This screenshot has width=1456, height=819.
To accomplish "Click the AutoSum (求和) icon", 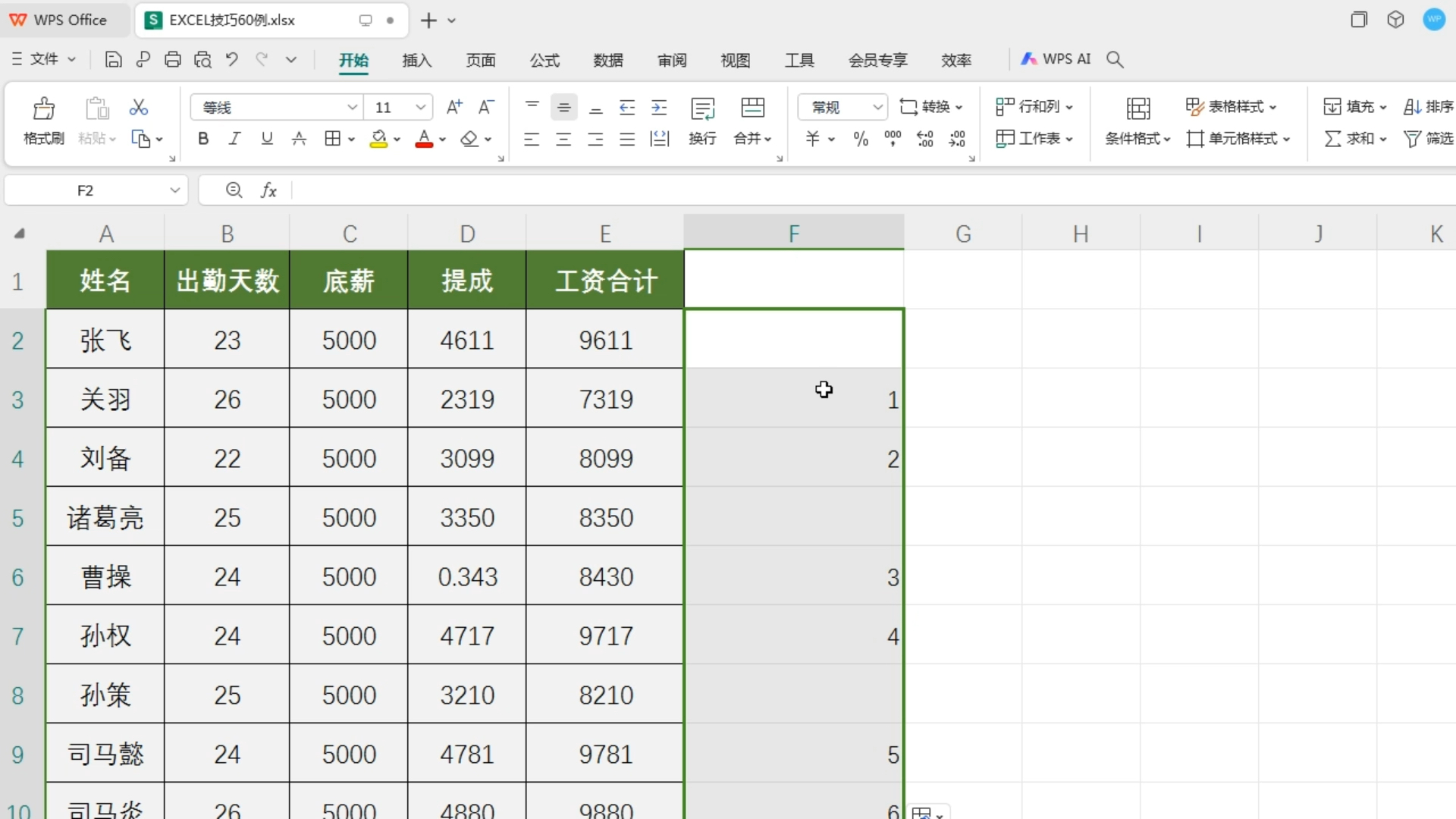I will 1354,139.
